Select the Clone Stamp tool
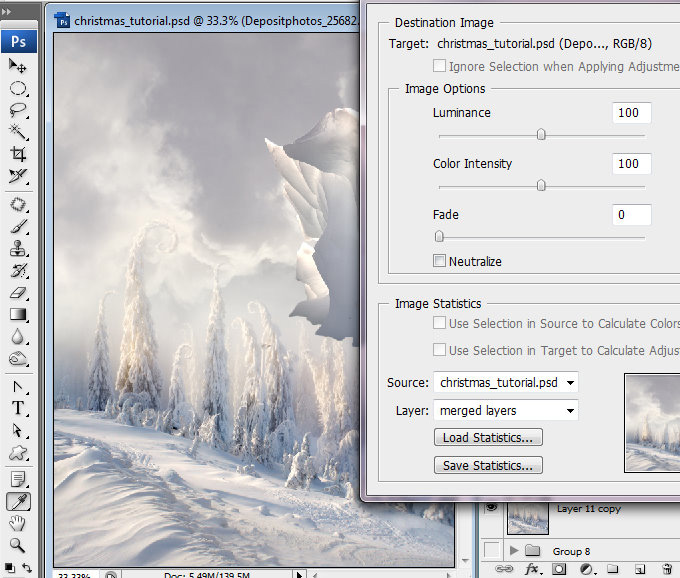 point(18,249)
